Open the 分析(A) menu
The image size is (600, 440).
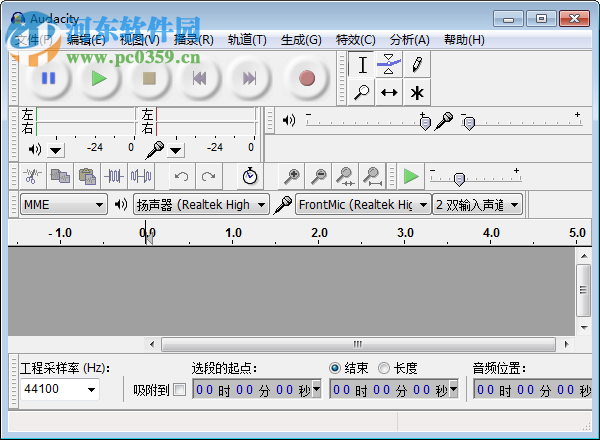coord(410,39)
